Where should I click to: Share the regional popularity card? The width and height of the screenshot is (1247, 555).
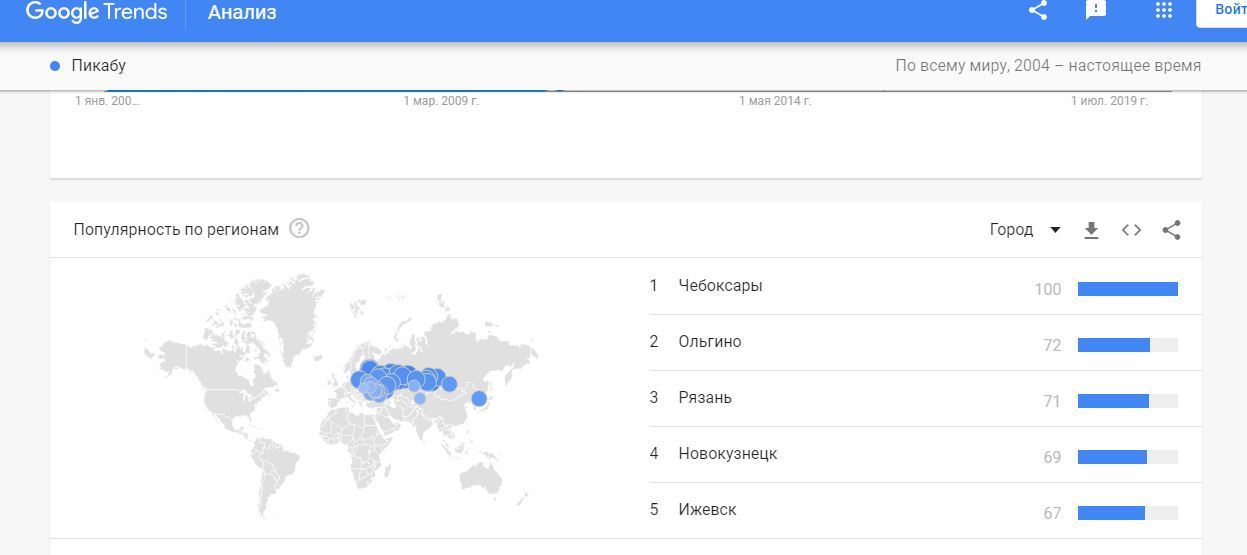1171,230
